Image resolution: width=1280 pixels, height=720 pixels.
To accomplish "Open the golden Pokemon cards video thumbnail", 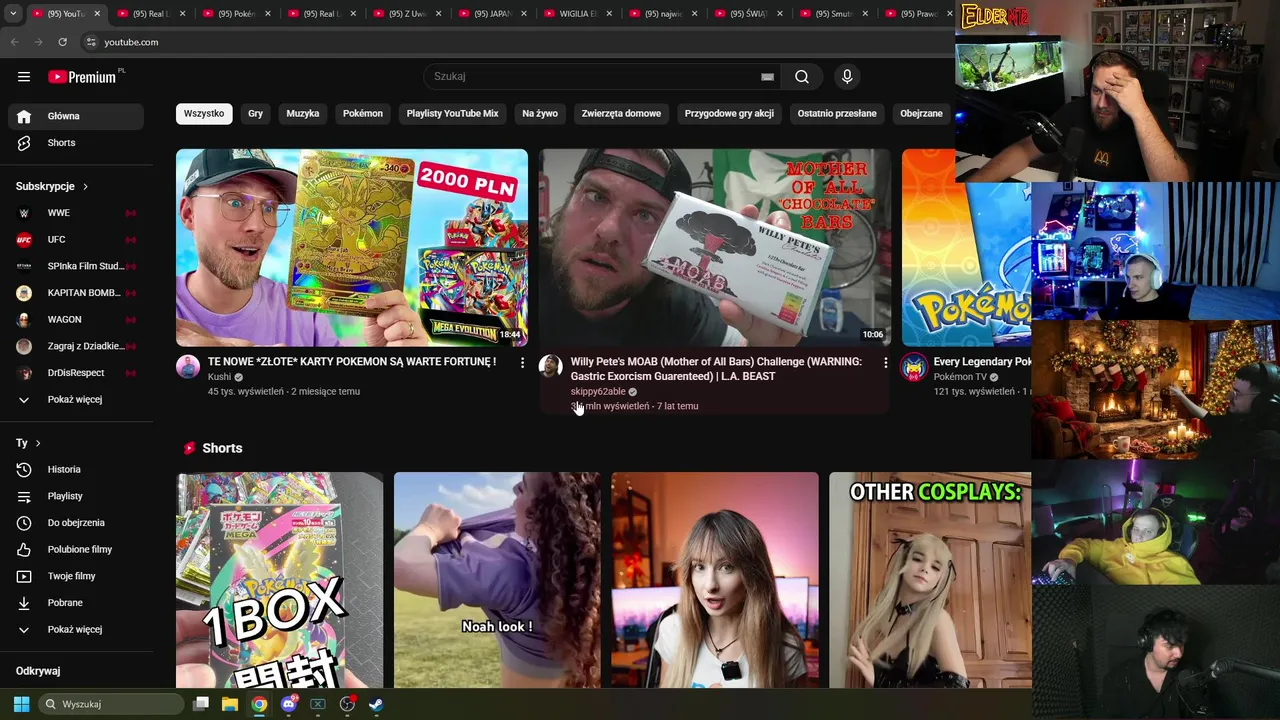I will coord(352,248).
